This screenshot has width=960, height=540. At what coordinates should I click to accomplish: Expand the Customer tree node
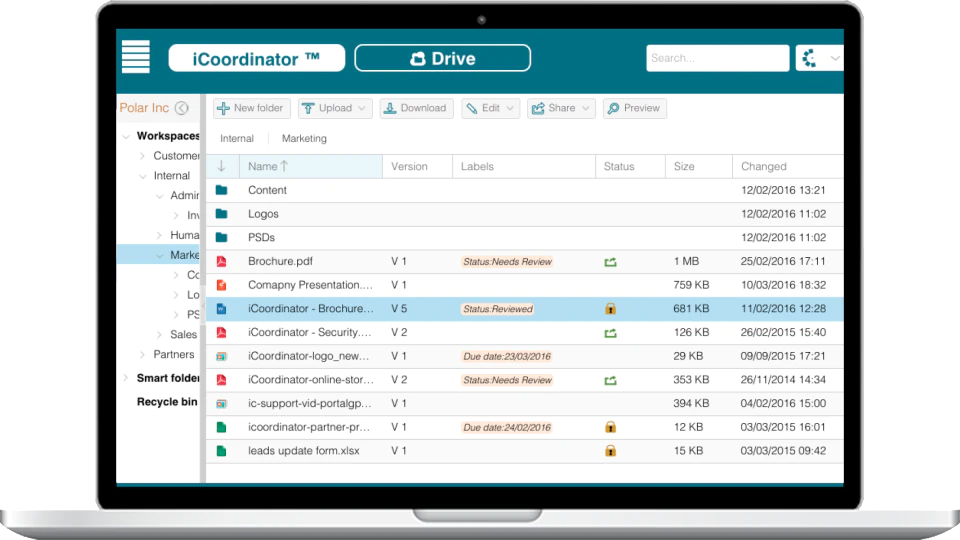point(142,156)
